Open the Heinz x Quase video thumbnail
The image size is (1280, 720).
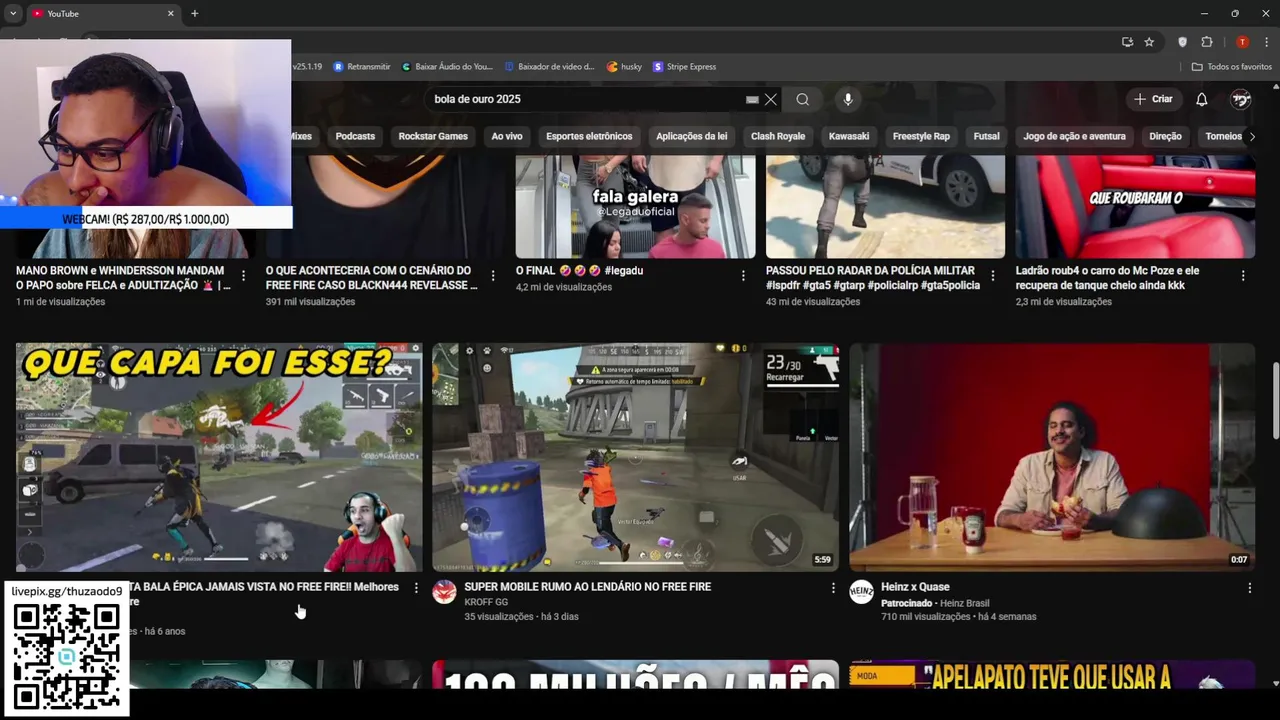click(x=1052, y=457)
